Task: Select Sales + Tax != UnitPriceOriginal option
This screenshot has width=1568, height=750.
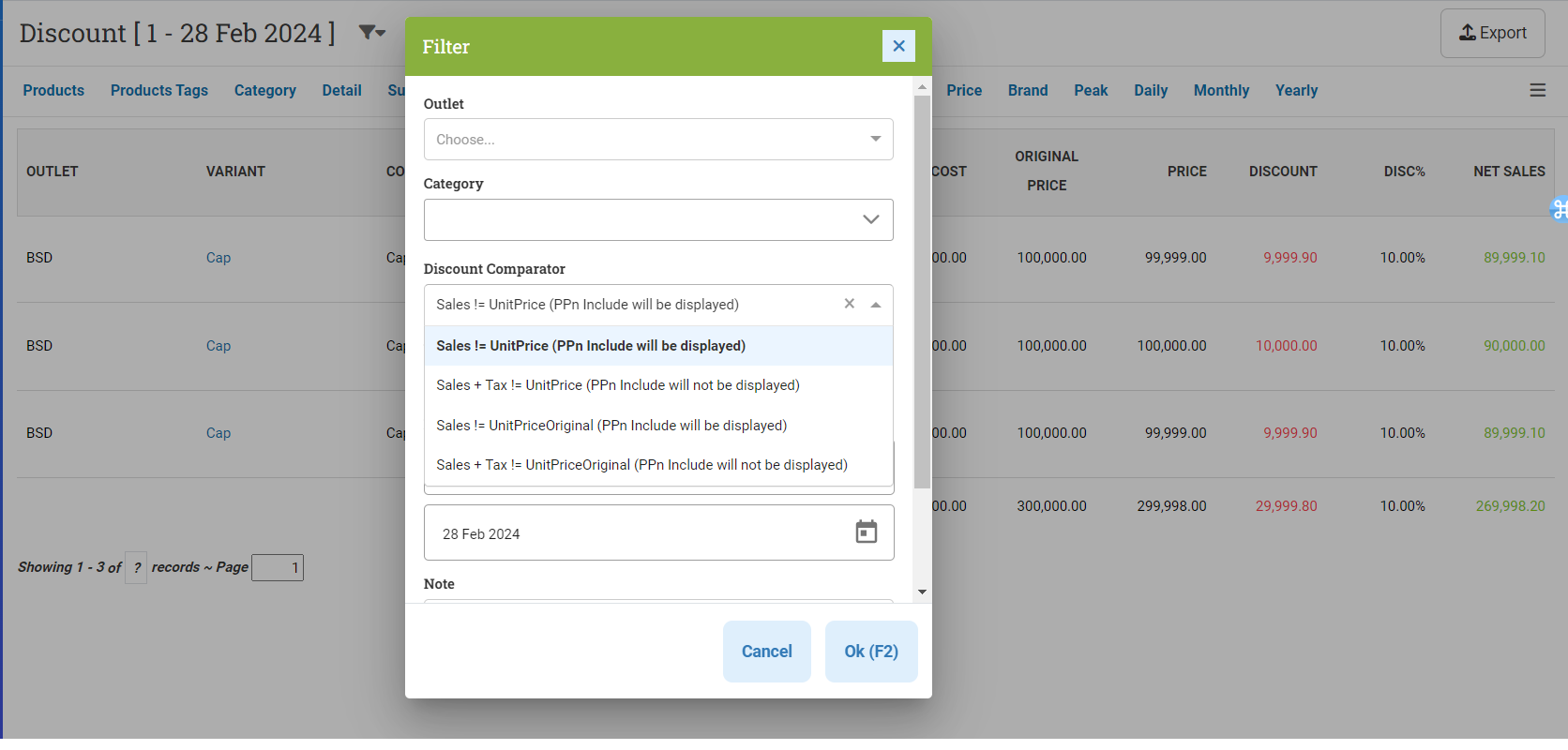Action: click(x=658, y=465)
